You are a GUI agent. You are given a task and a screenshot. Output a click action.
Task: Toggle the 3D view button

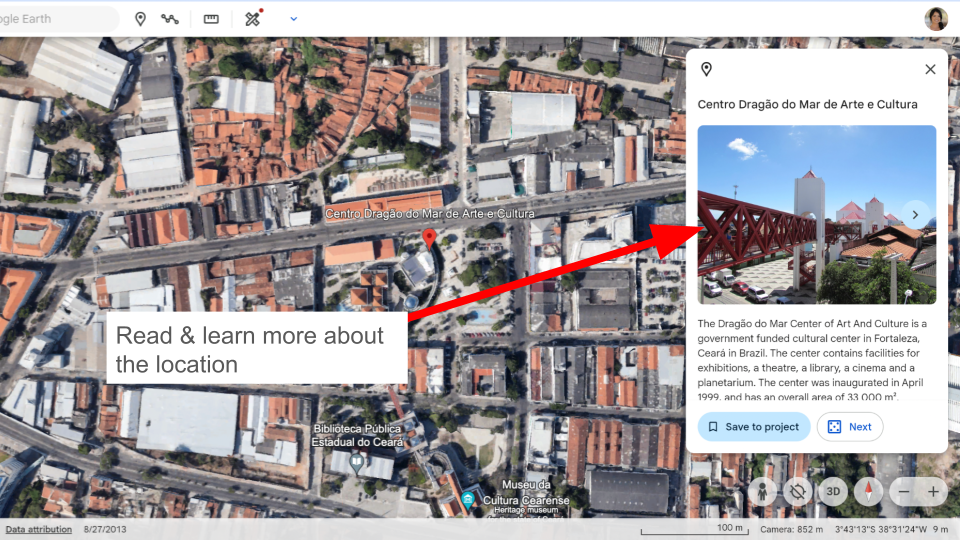pyautogui.click(x=832, y=492)
